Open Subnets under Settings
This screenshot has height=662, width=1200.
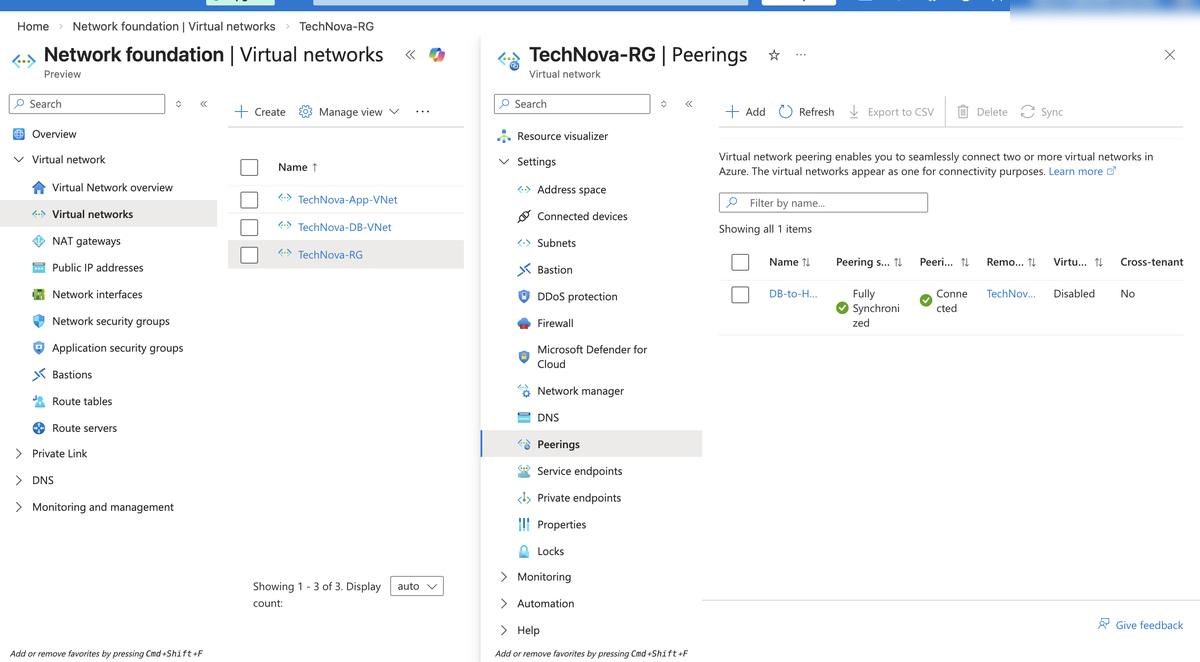point(556,243)
